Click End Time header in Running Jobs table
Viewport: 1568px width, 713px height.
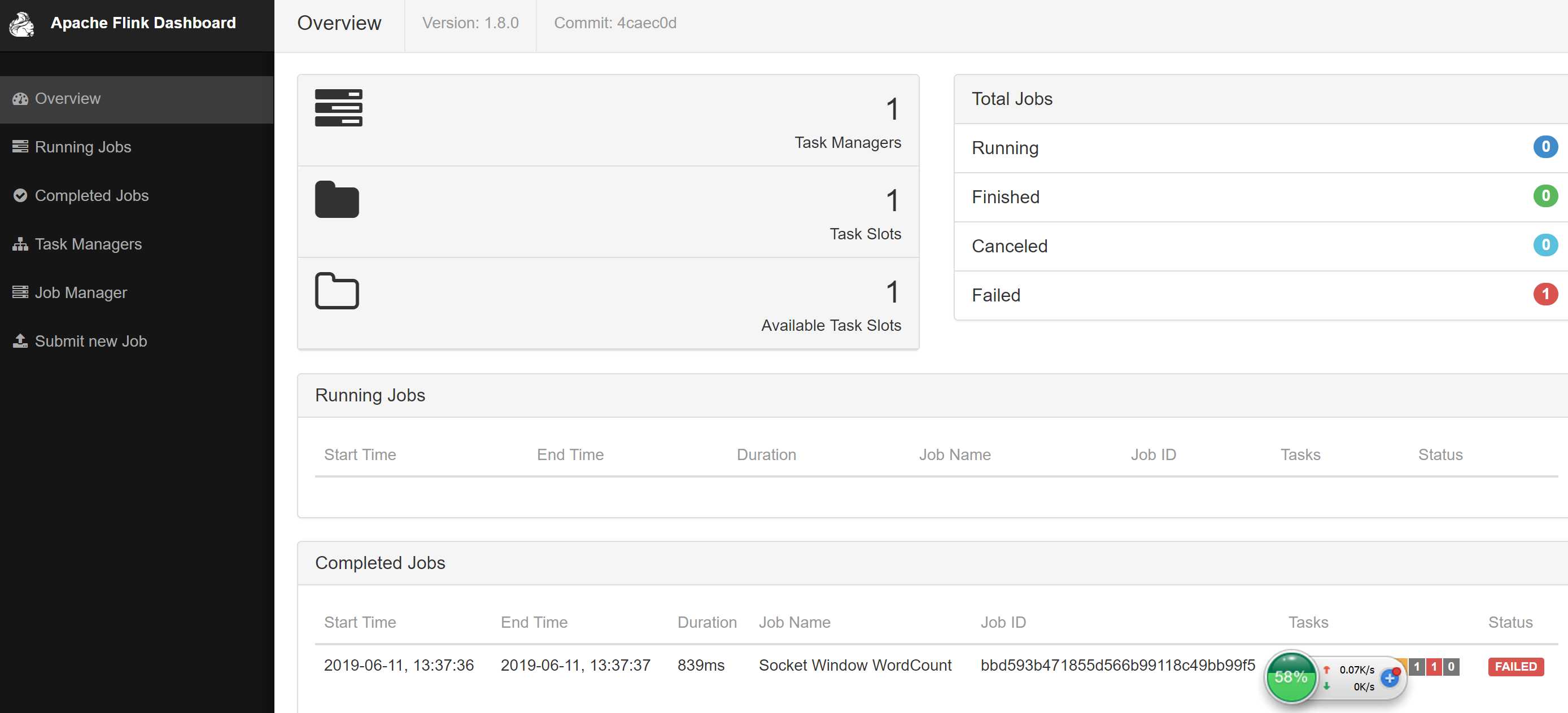570,454
